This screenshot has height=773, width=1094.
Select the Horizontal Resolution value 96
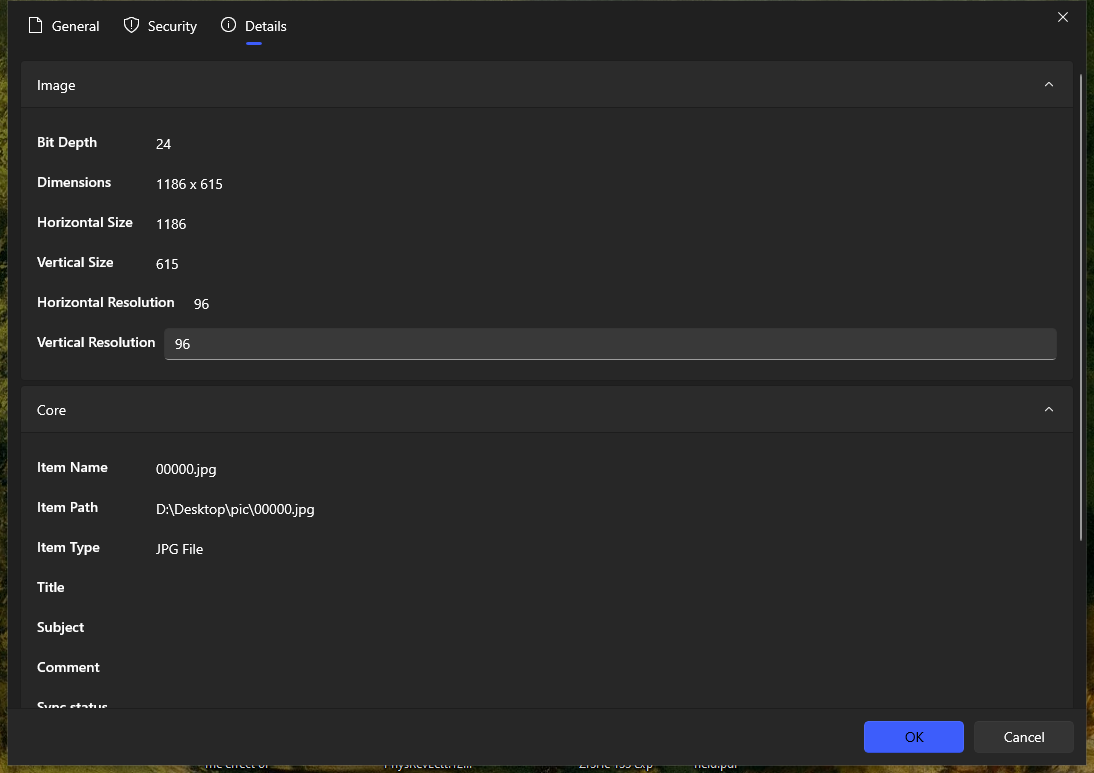(202, 304)
